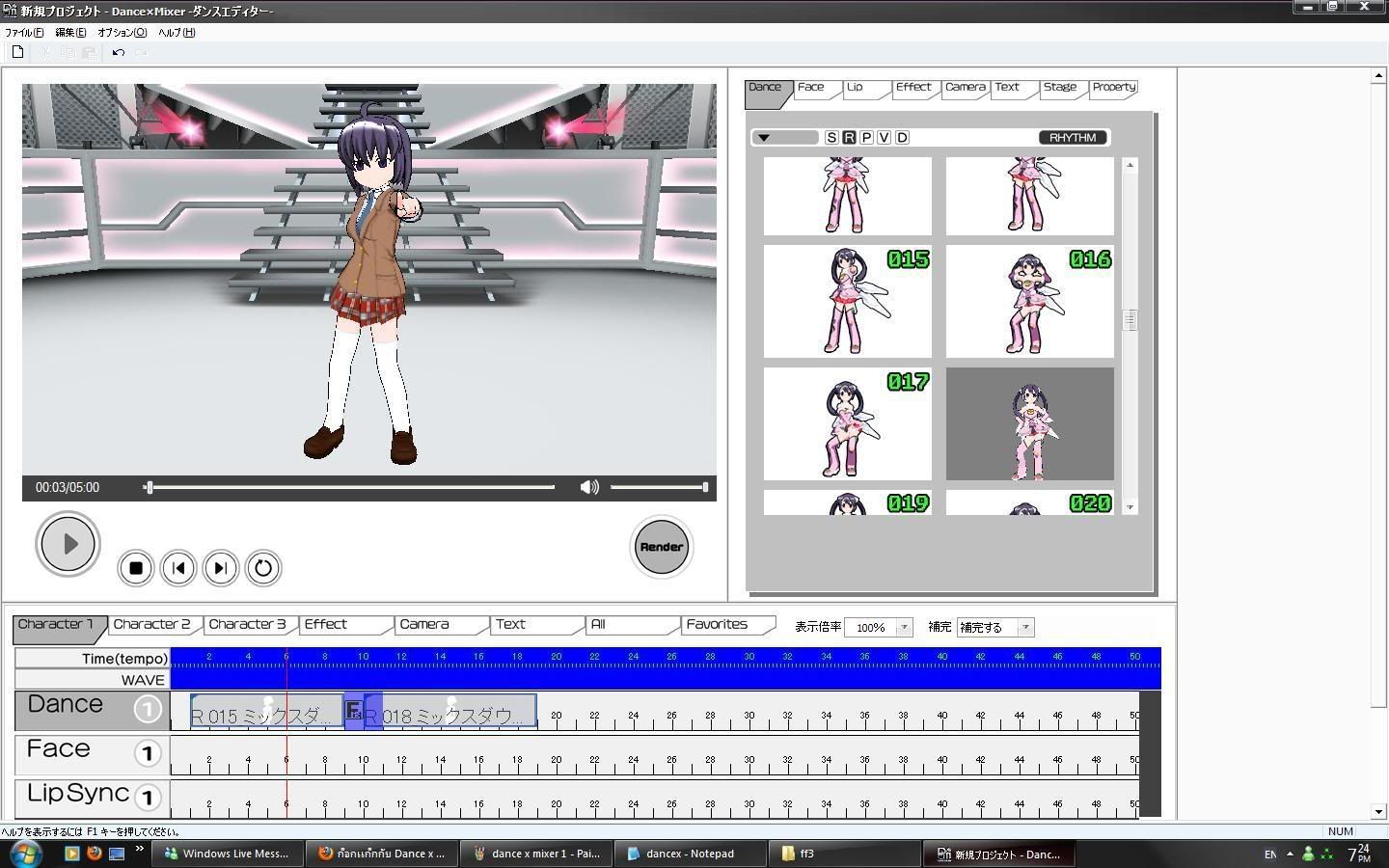Viewport: 1389px width, 868px height.
Task: Open the Favorites timeline tab
Action: [x=727, y=626]
